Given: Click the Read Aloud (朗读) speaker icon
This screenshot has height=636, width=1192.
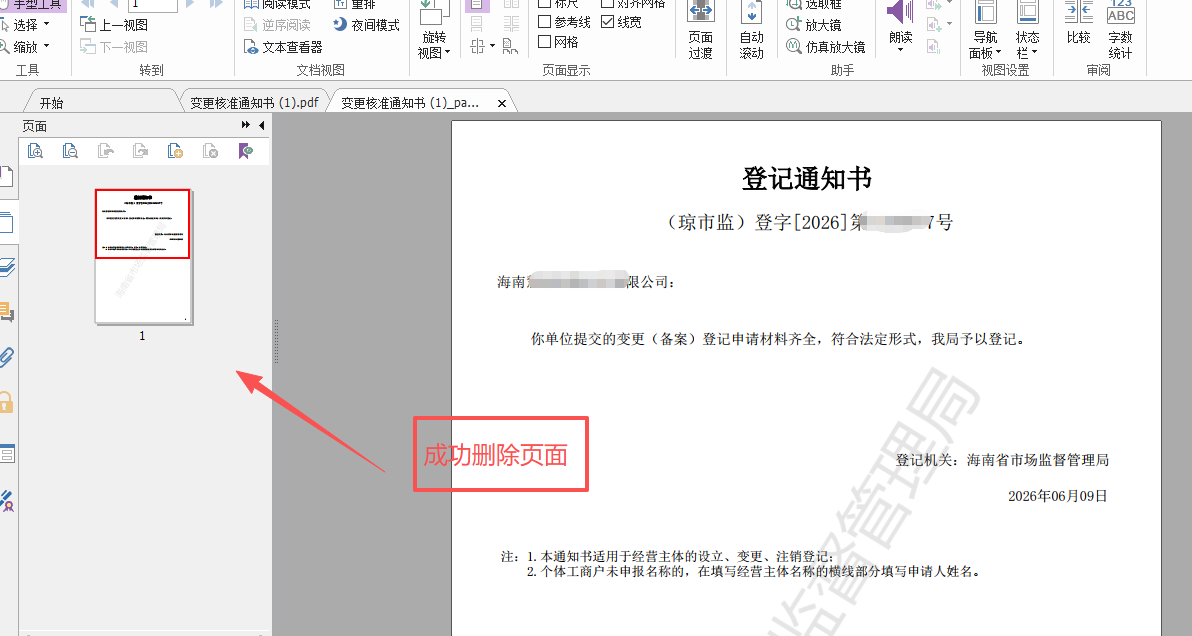Looking at the screenshot, I should tap(900, 13).
